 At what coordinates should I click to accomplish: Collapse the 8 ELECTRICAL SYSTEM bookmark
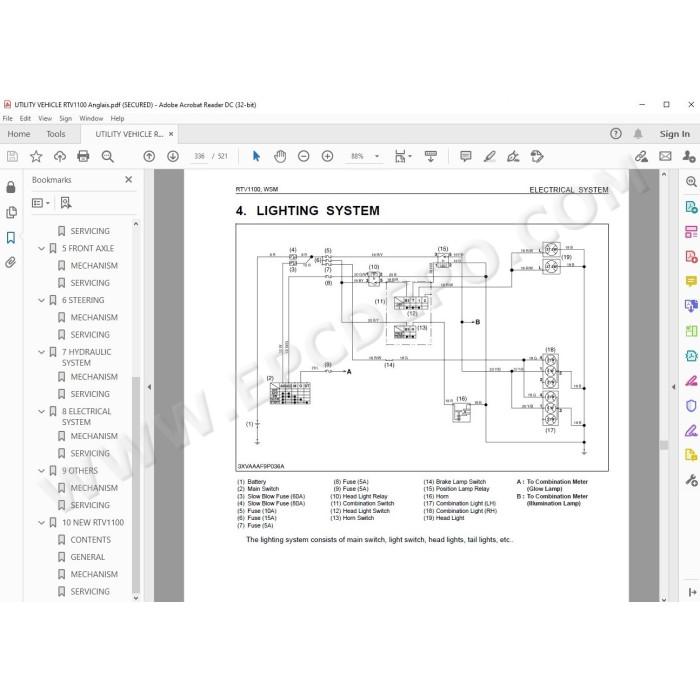[42, 411]
